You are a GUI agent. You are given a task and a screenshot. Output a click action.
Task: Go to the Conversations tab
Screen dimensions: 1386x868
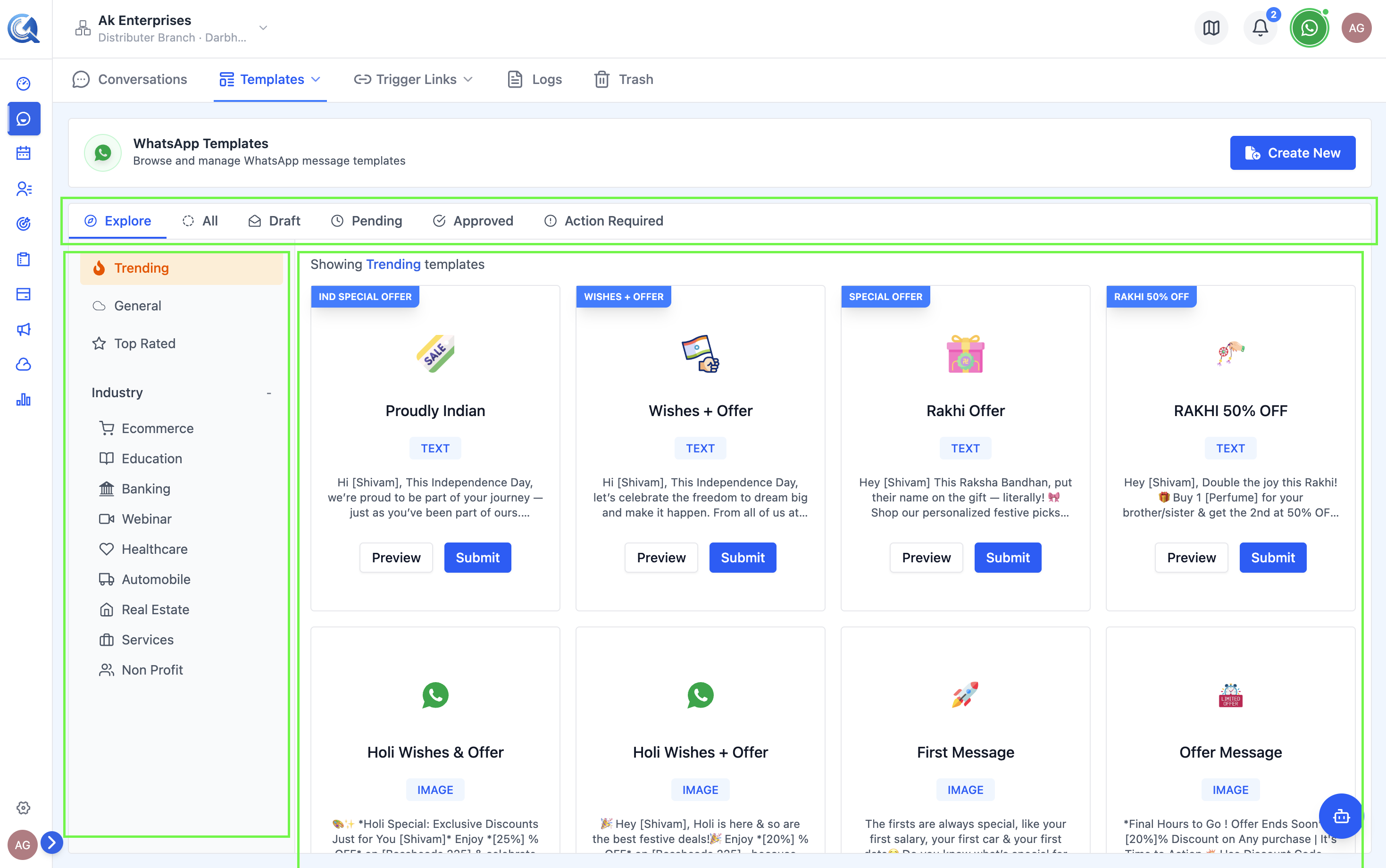[130, 79]
